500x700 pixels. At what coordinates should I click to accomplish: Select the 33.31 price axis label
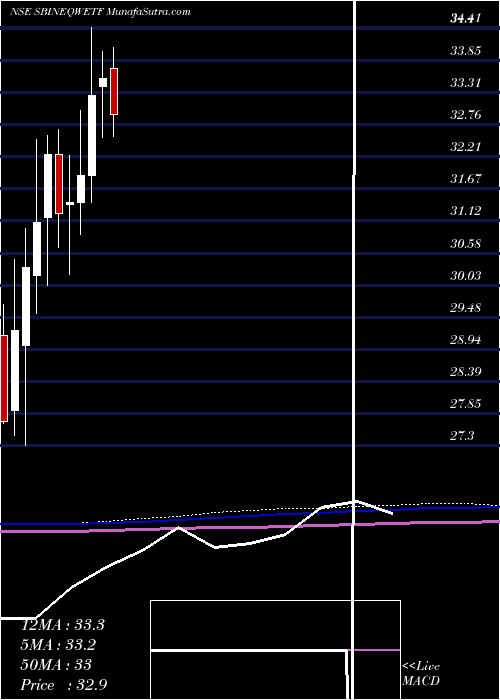click(x=466, y=83)
